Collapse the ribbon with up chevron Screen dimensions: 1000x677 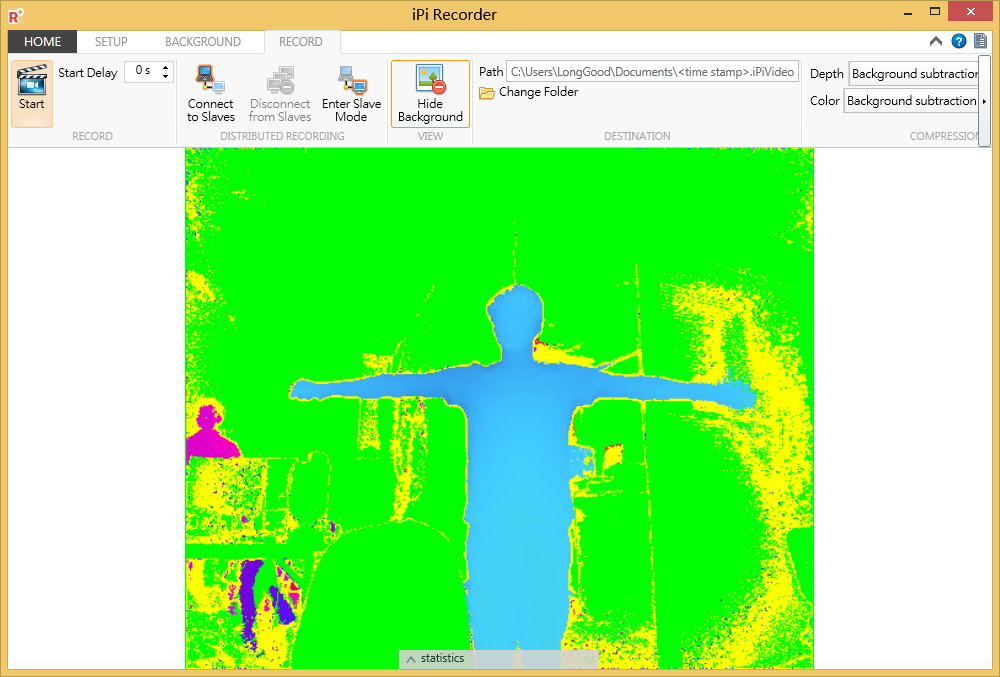tap(936, 41)
